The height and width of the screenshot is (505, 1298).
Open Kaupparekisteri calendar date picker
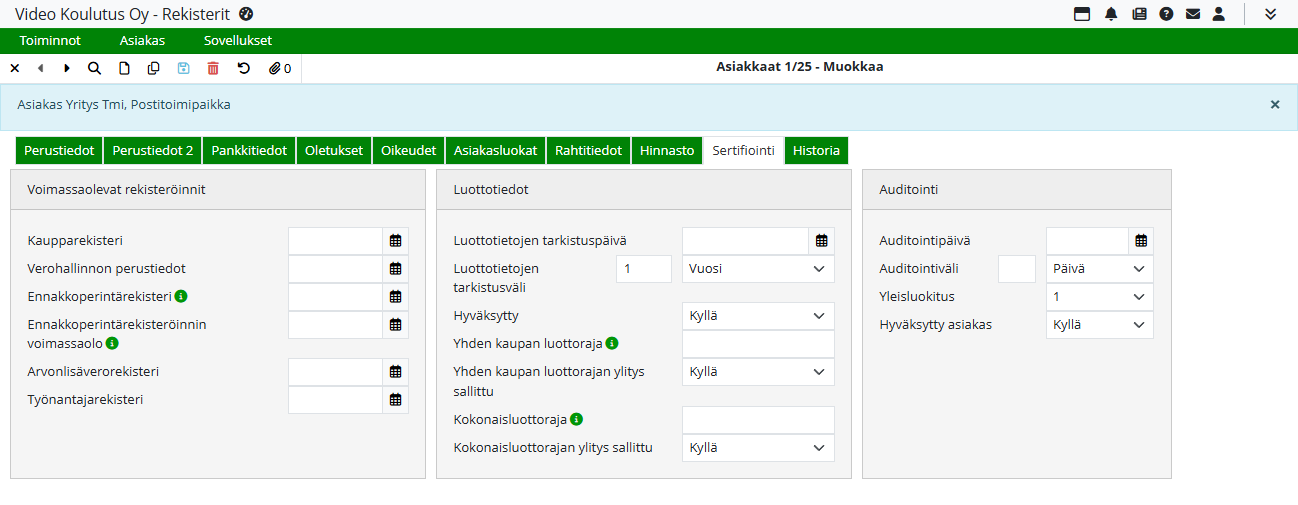(395, 241)
